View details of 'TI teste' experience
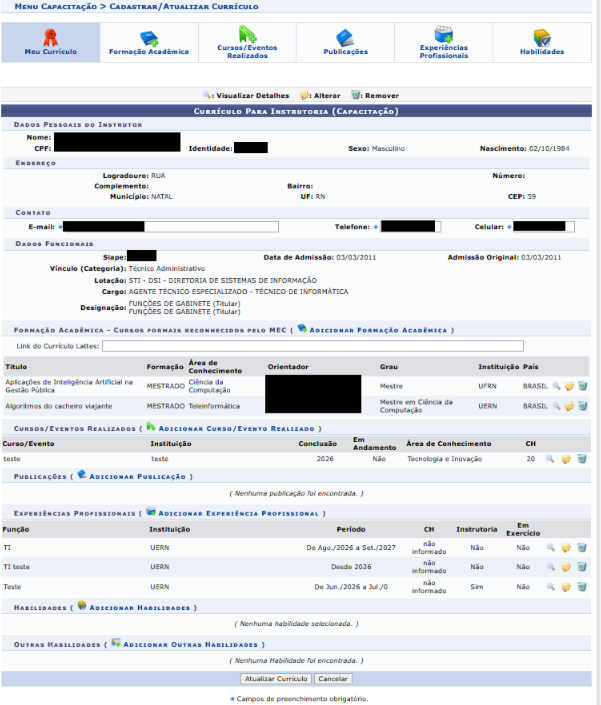Screen dimensions: 601x705 (551, 567)
